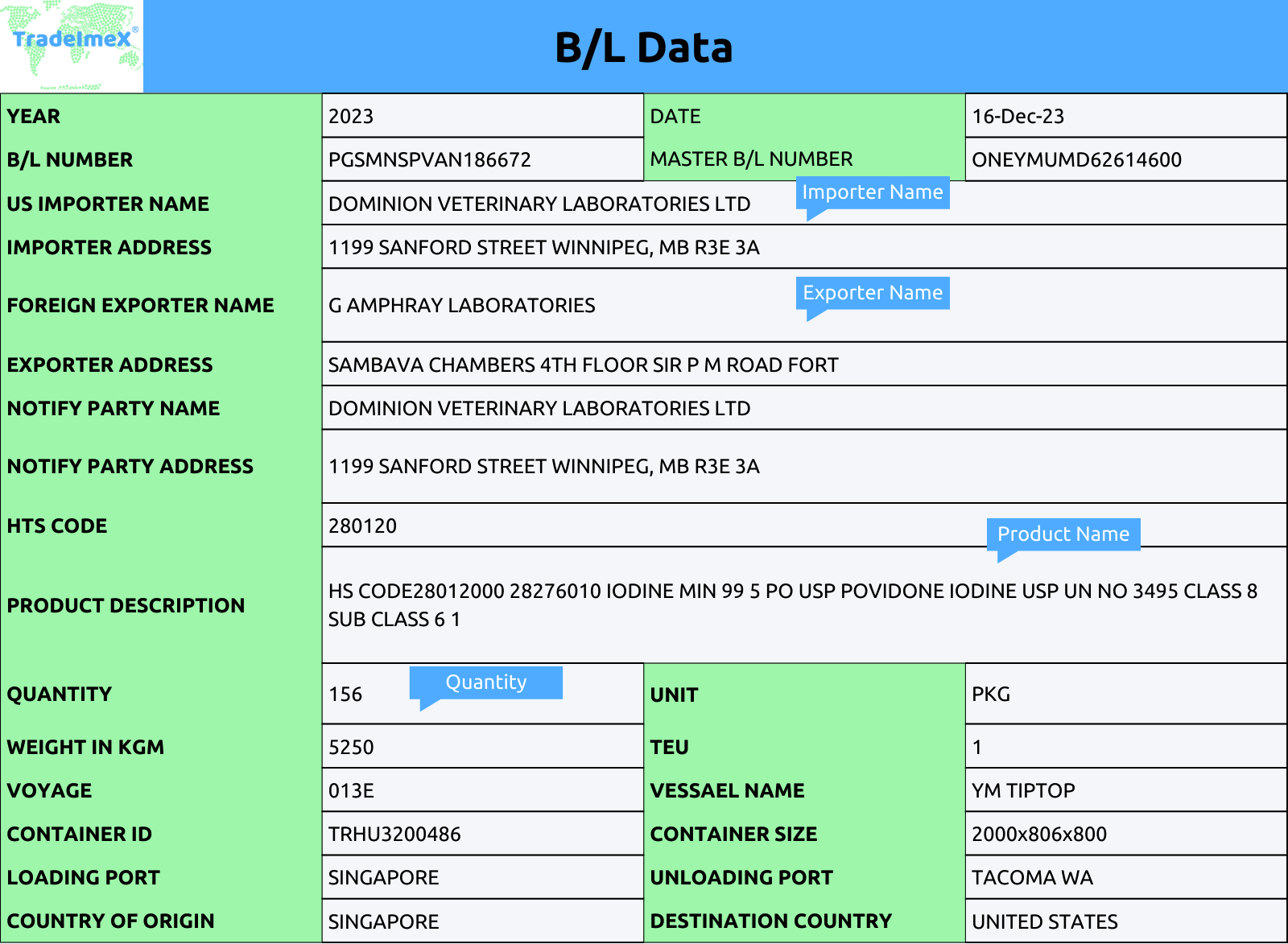Select the date 16-Dec-23
1288x944 pixels.
click(x=1018, y=117)
